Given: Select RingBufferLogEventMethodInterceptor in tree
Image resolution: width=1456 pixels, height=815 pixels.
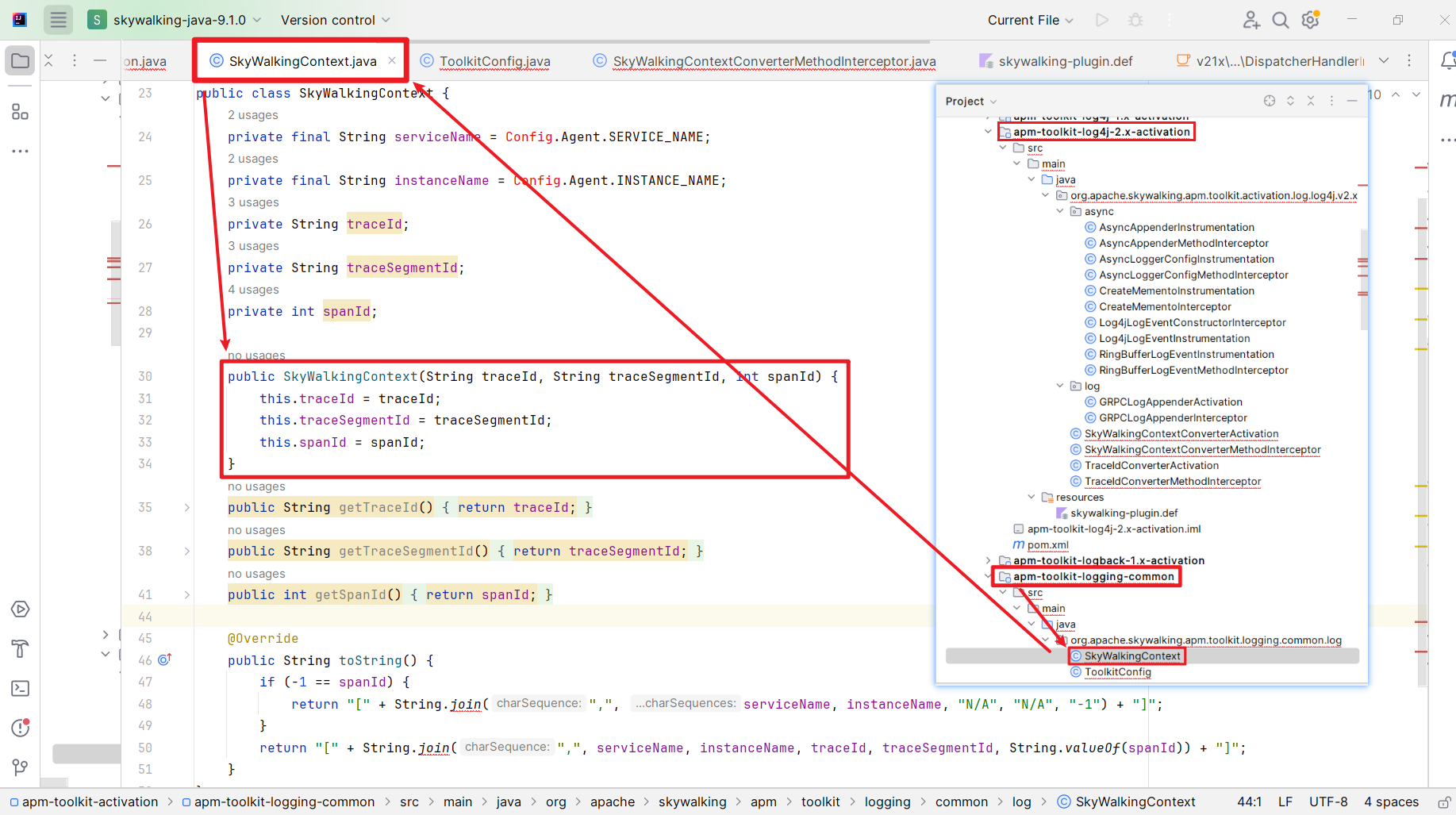Looking at the screenshot, I should point(1186,370).
